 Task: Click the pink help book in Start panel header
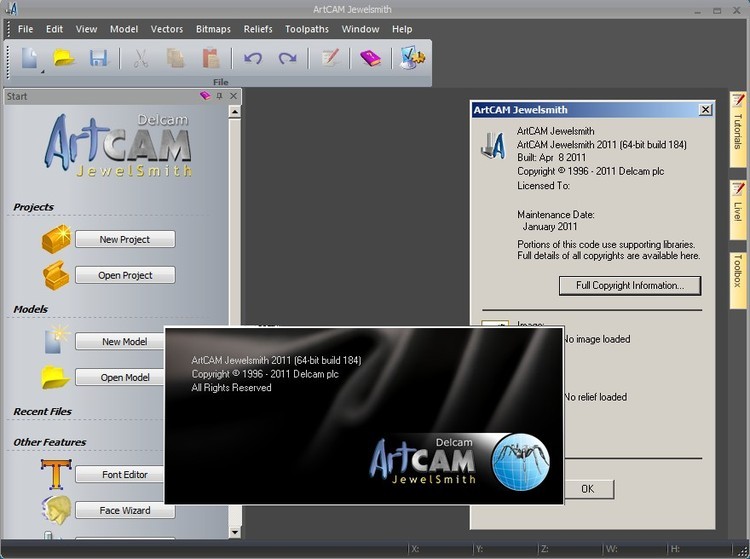point(205,96)
